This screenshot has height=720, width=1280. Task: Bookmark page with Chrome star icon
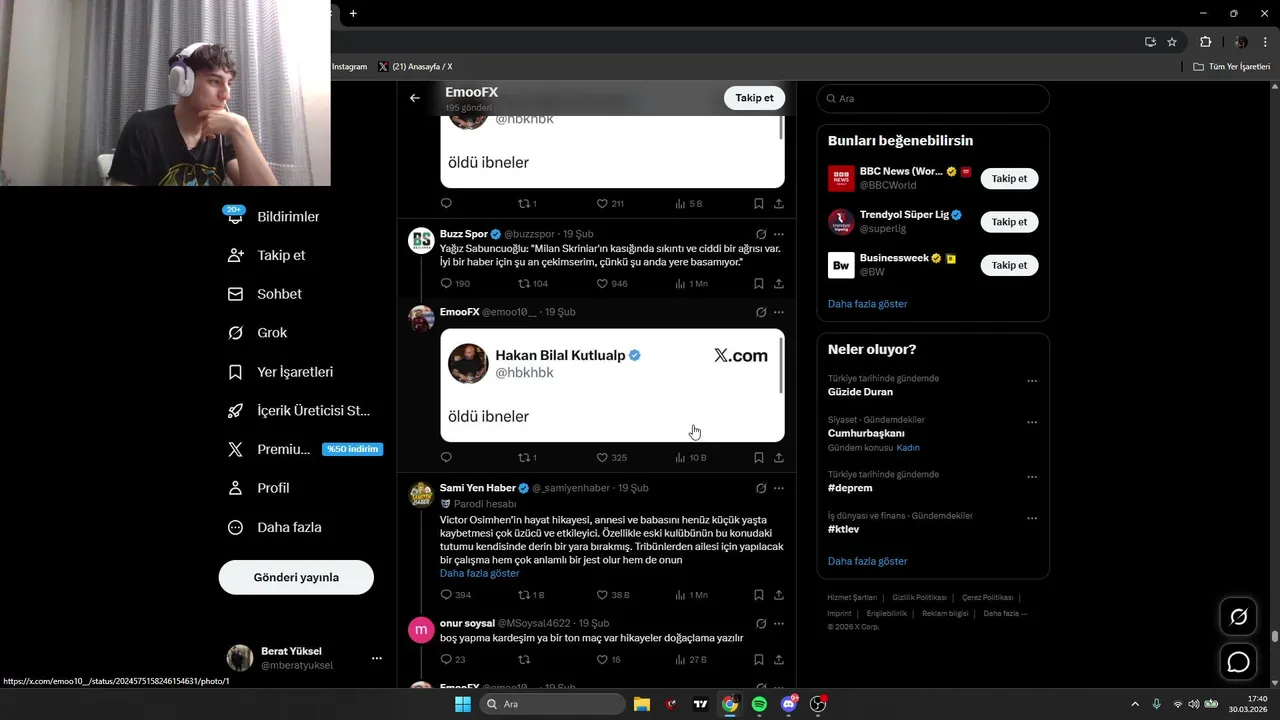[x=1172, y=42]
